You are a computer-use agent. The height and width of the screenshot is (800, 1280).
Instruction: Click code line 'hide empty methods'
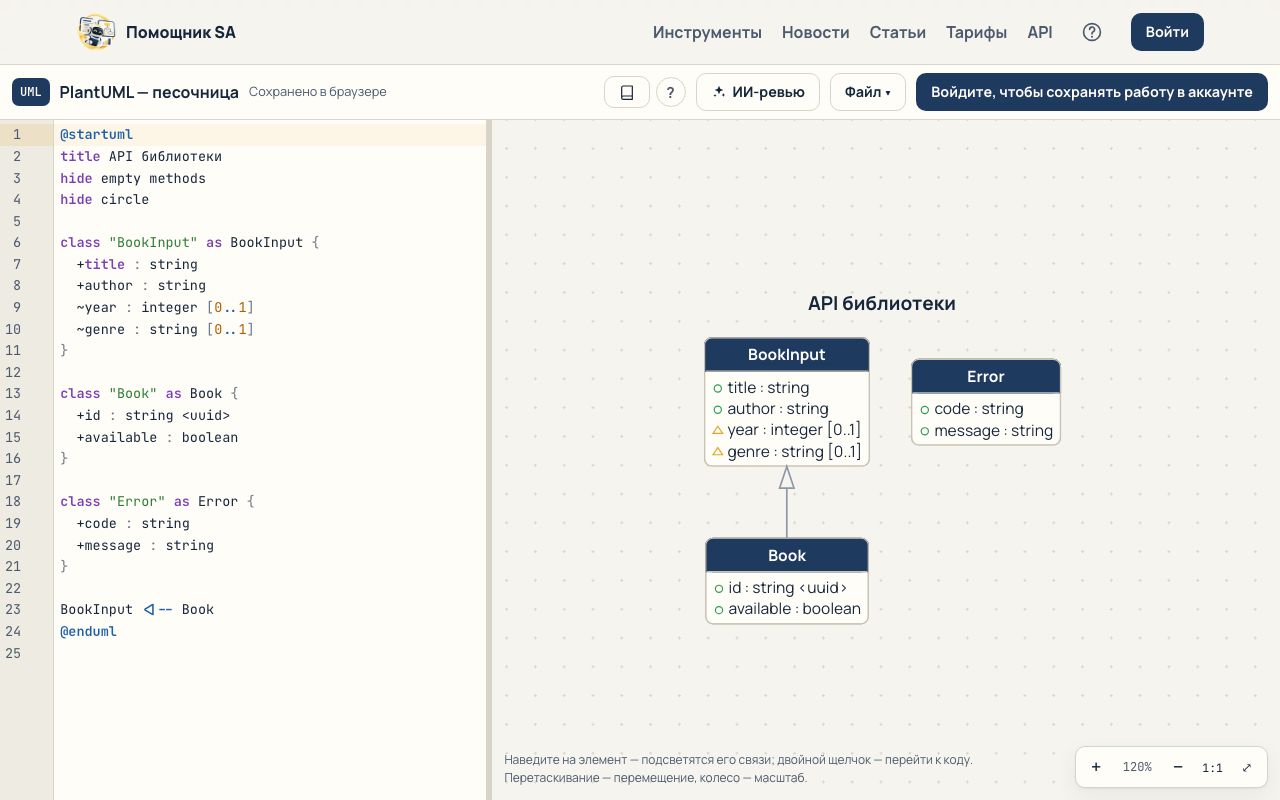[x=133, y=178]
